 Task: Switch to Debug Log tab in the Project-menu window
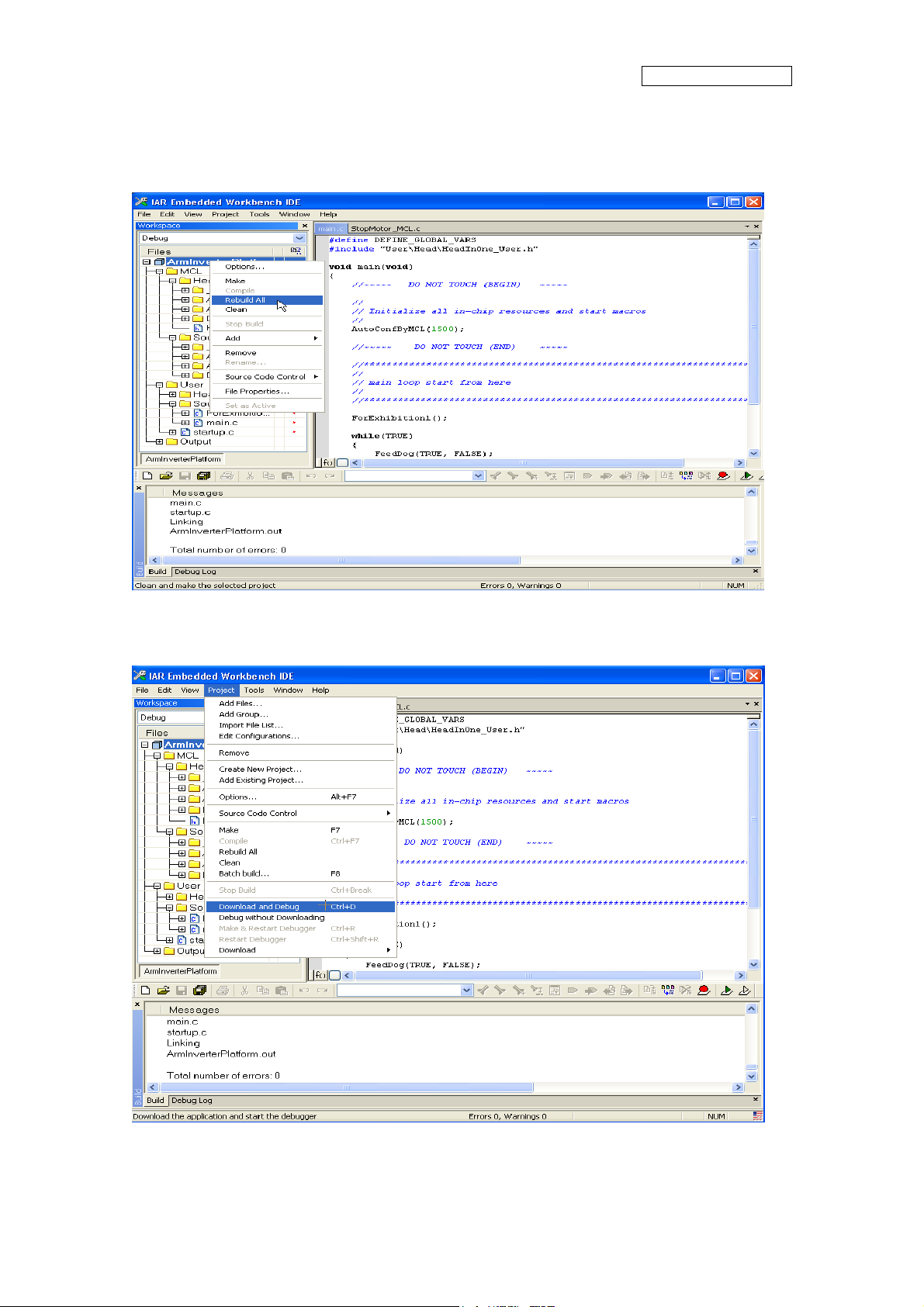click(192, 1101)
